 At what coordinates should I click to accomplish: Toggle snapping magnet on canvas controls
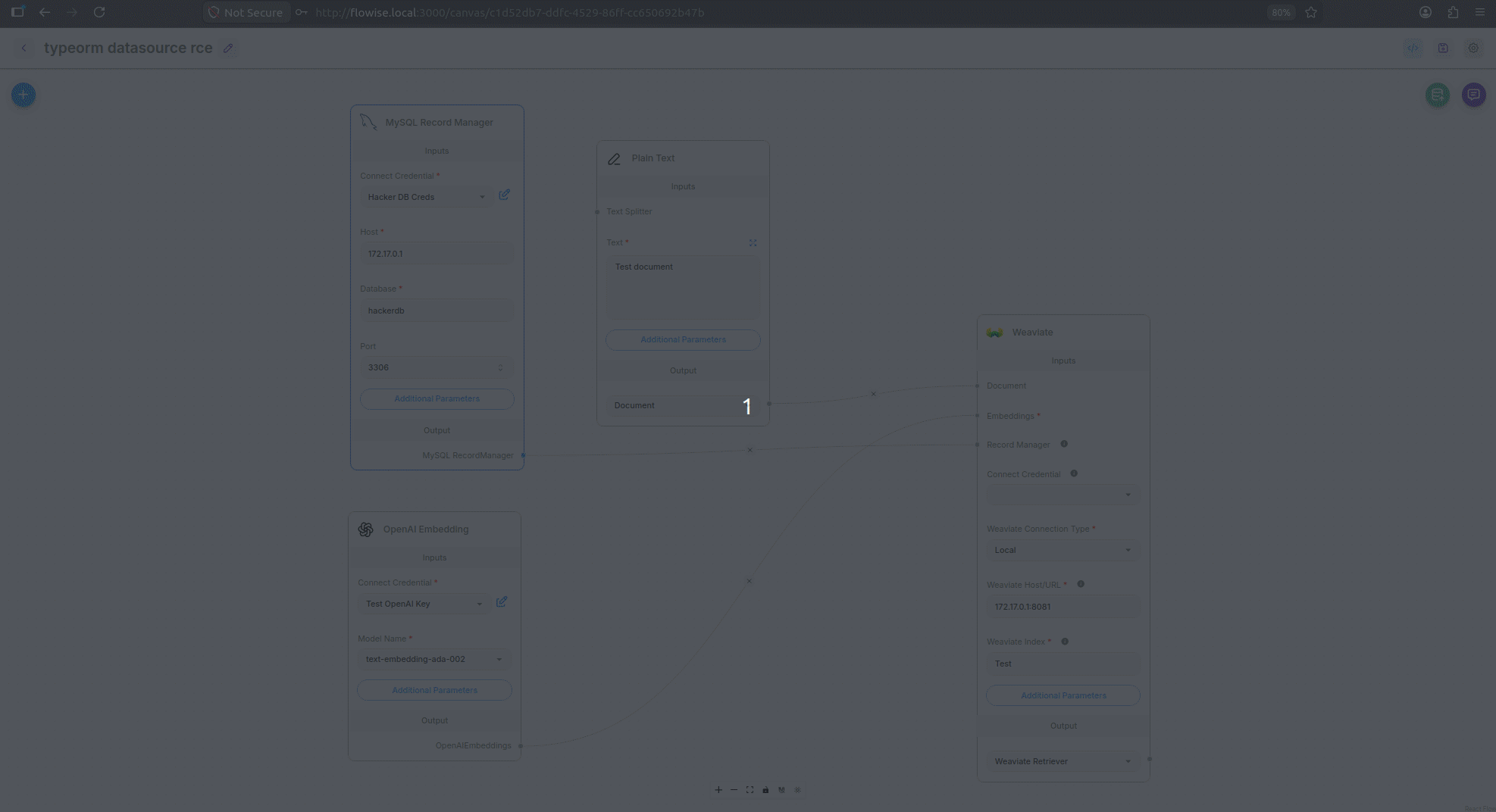click(781, 790)
